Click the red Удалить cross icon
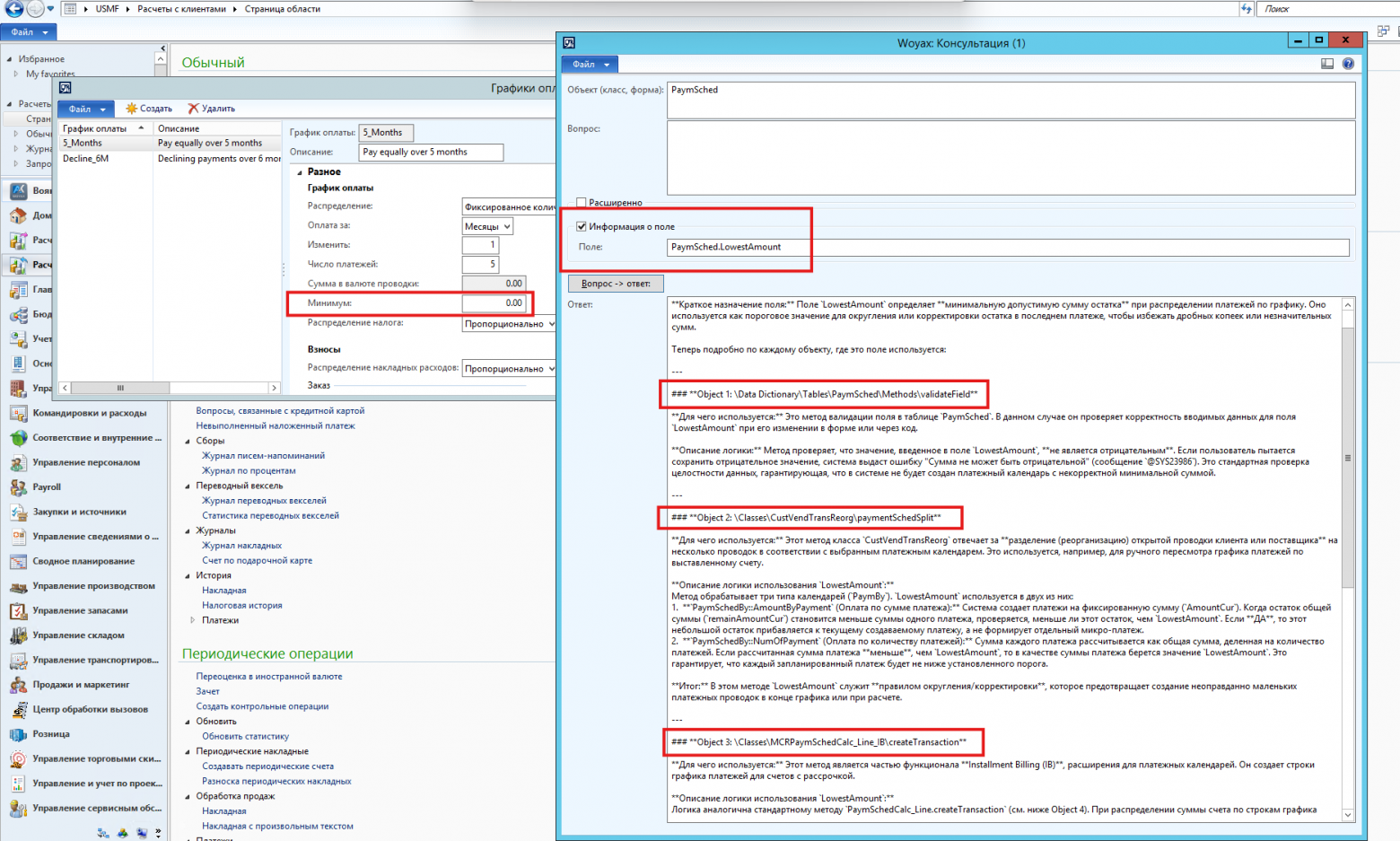This screenshot has height=841, width=1400. (193, 109)
